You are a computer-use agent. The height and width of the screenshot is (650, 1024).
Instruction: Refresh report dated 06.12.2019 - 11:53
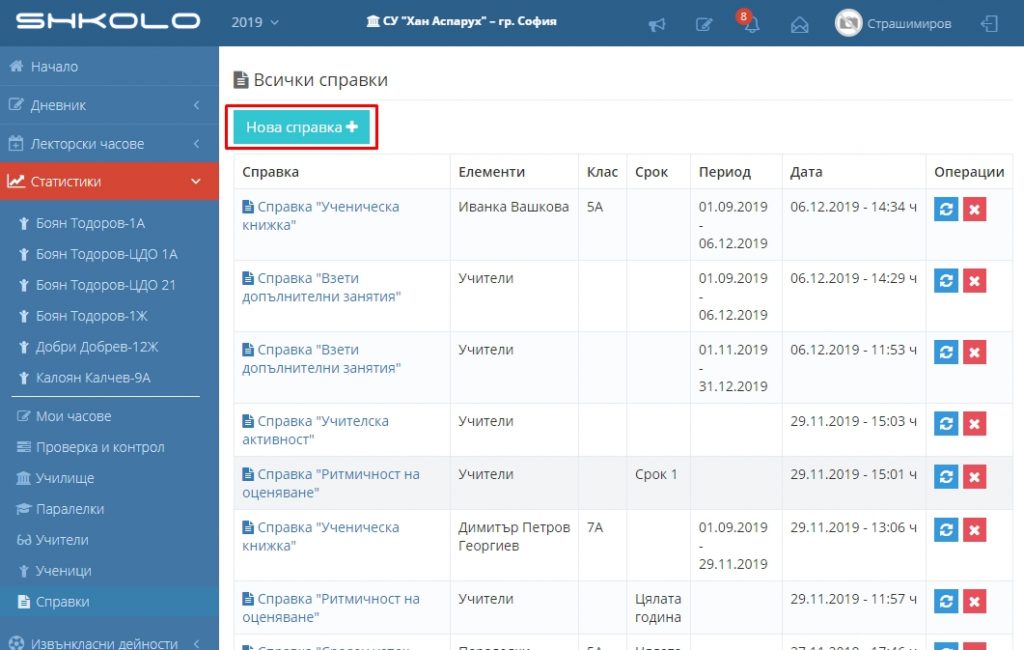point(946,352)
